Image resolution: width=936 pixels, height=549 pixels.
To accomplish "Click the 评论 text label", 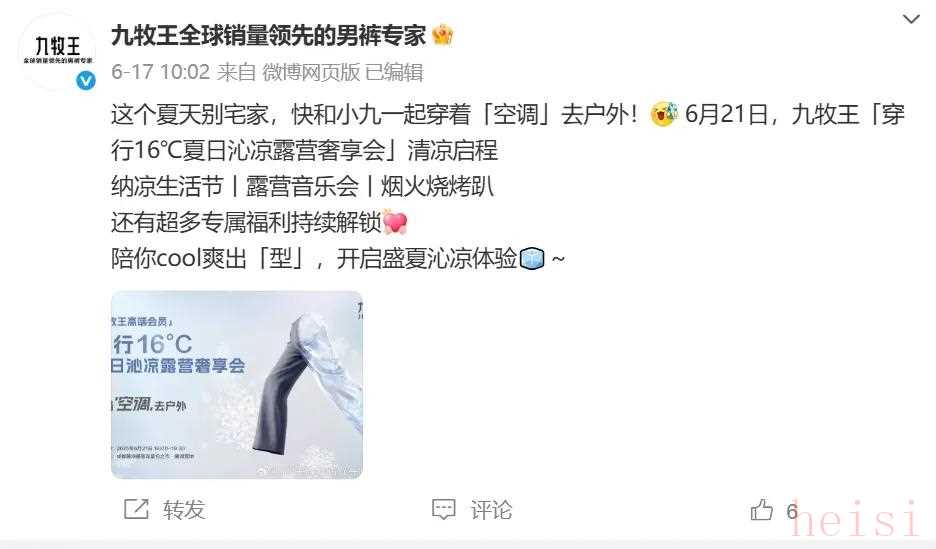I will click(491, 510).
